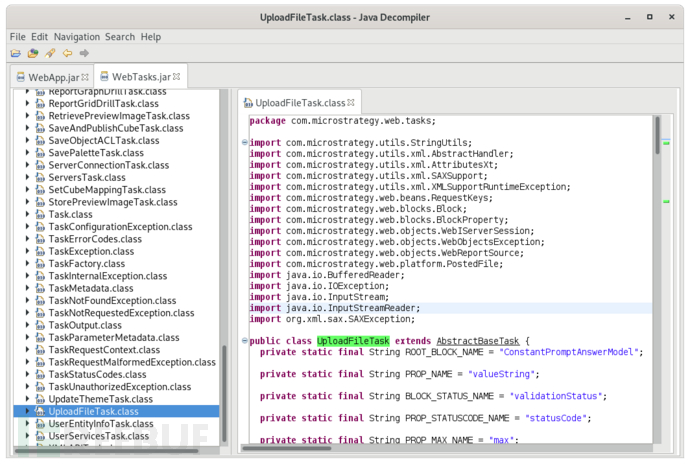Click the code editor vertical scrollbar
Viewport: 690px width, 464px height.
(x=657, y=135)
